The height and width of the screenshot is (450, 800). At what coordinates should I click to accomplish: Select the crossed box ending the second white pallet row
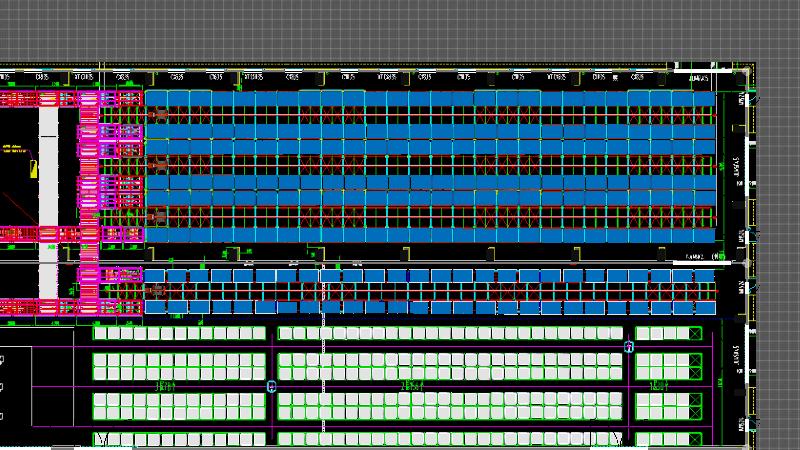pyautogui.click(x=696, y=359)
